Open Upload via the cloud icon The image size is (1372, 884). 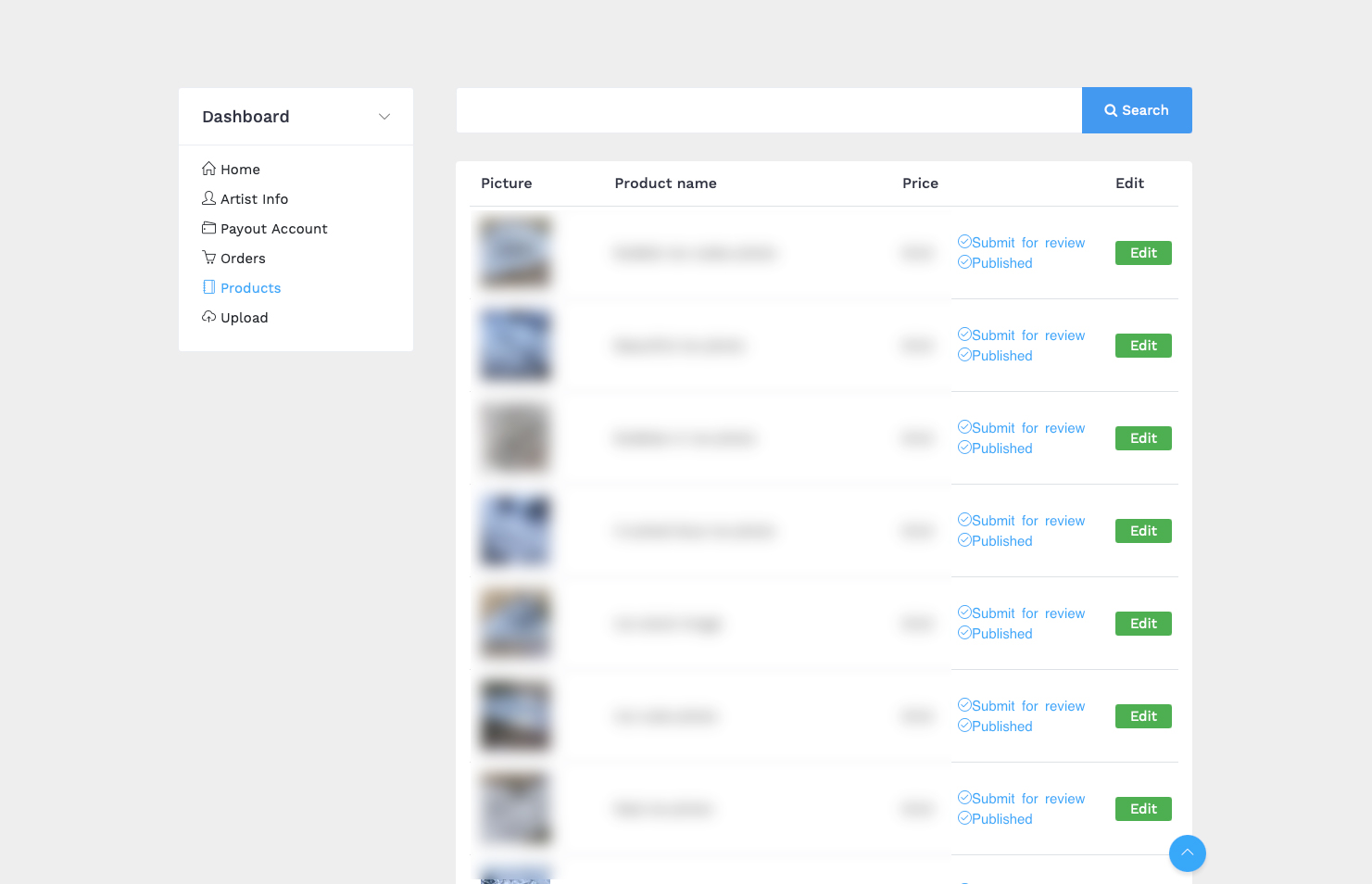click(208, 317)
